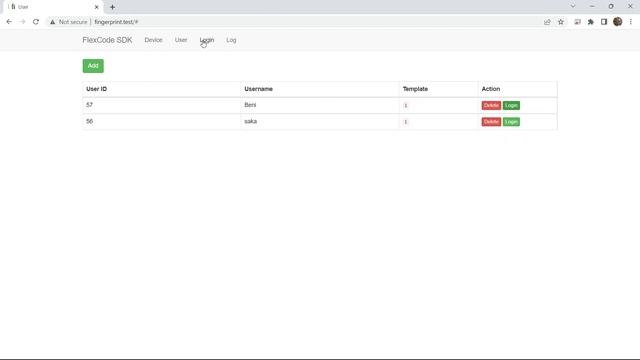Click the Not secure warning icon
Image resolution: width=640 pixels, height=360 pixels.
point(53,22)
